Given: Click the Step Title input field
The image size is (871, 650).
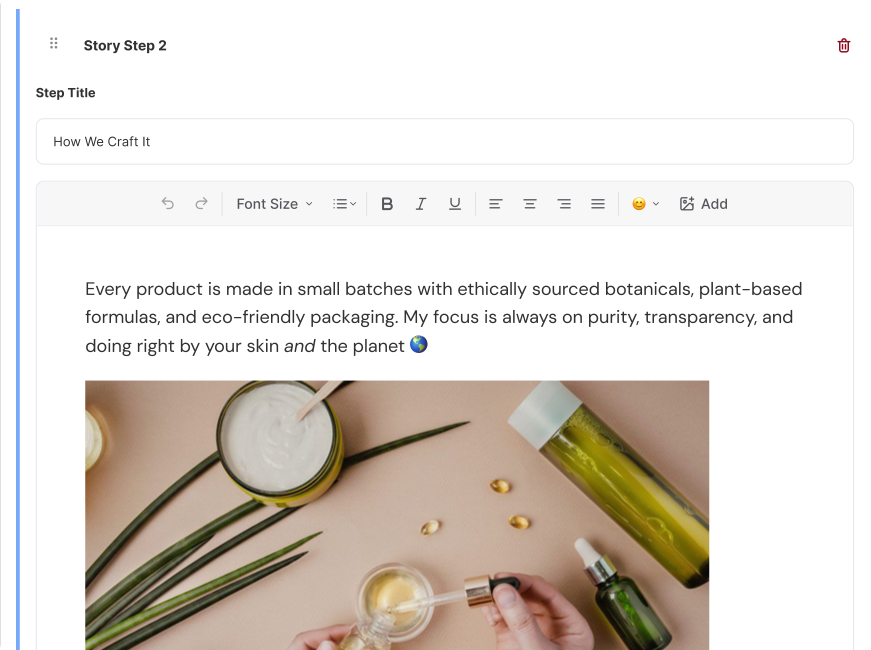Looking at the screenshot, I should tap(444, 142).
